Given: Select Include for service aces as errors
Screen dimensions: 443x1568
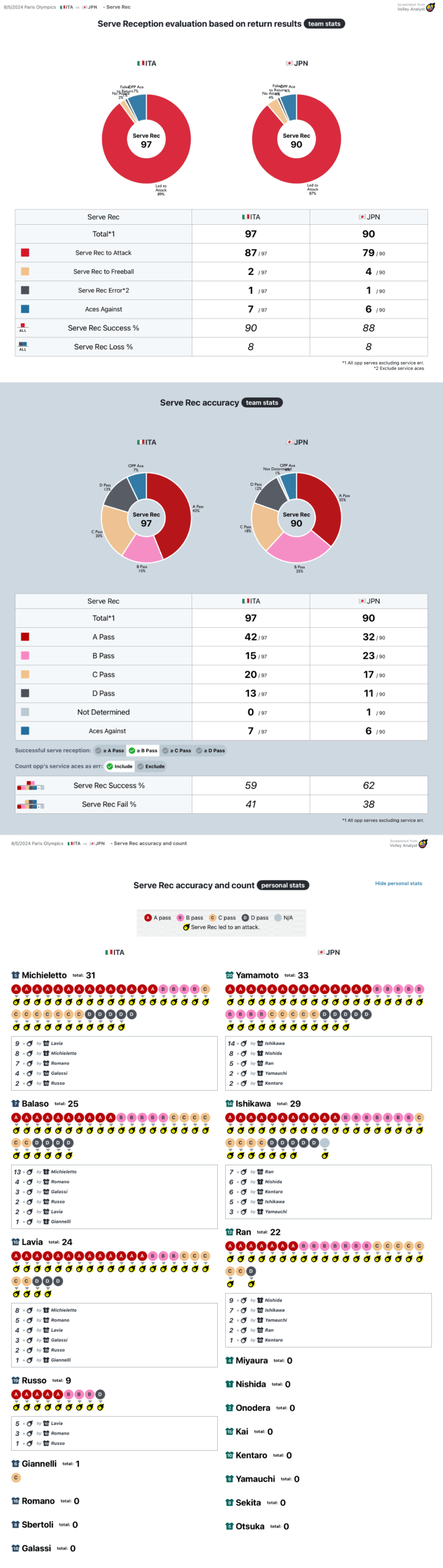Looking at the screenshot, I should [x=119, y=766].
